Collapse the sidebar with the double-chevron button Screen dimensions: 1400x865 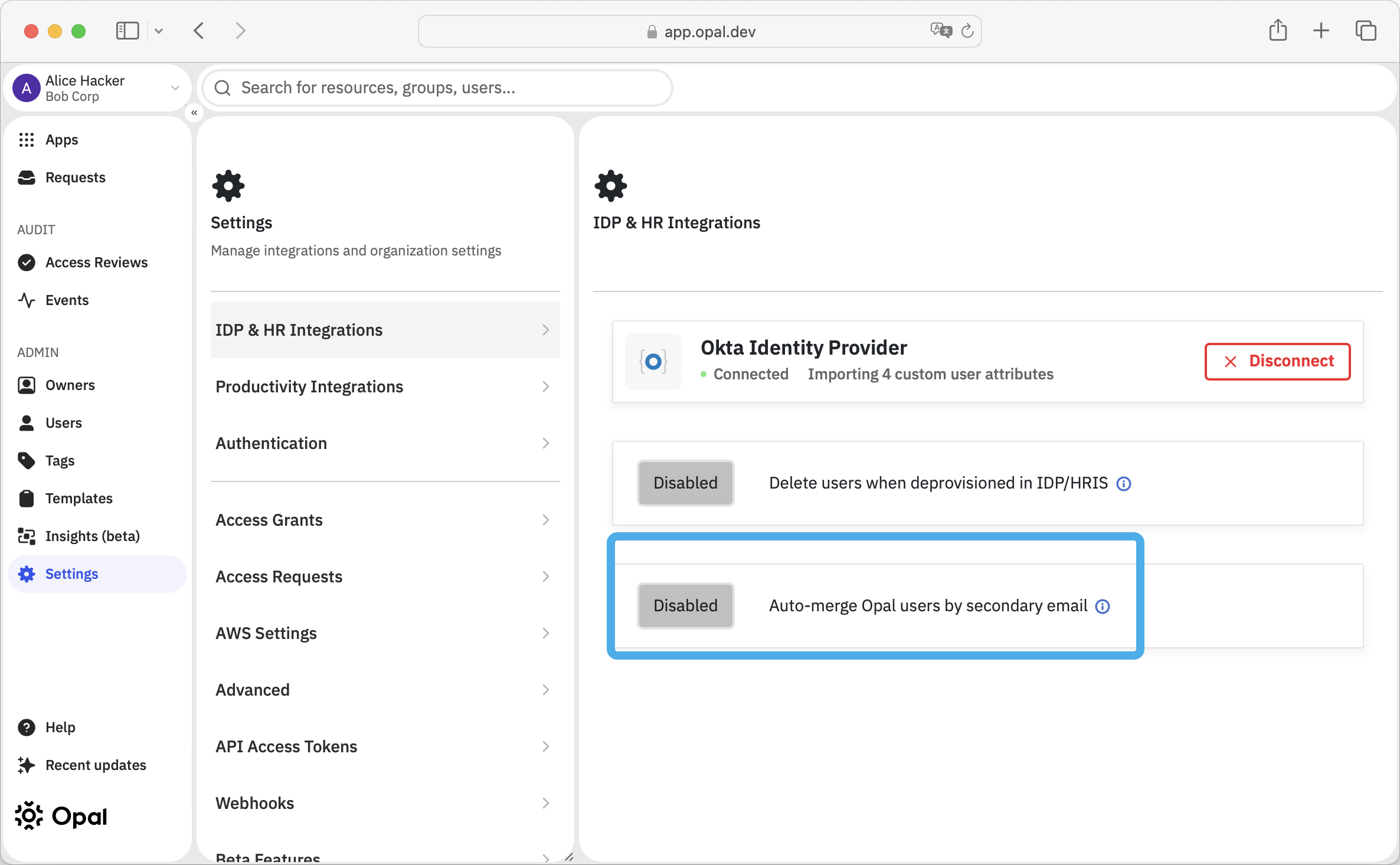coord(194,112)
